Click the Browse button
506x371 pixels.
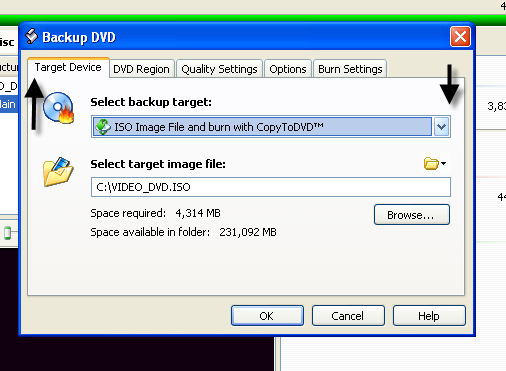[412, 215]
